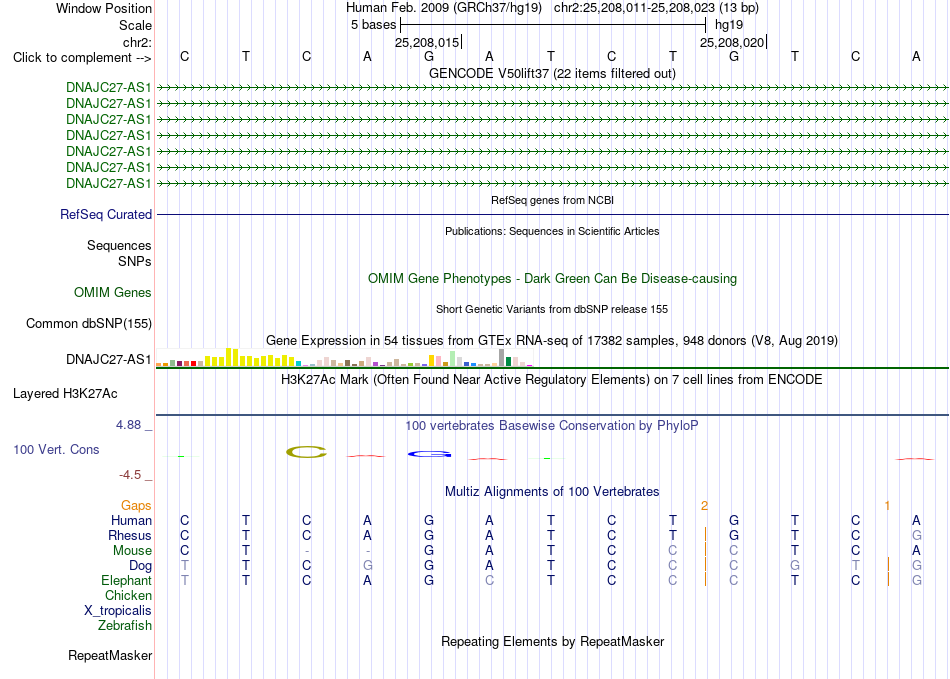Open the RefSeq Curated track label
Screen dimensions: 950x679
tap(106, 214)
